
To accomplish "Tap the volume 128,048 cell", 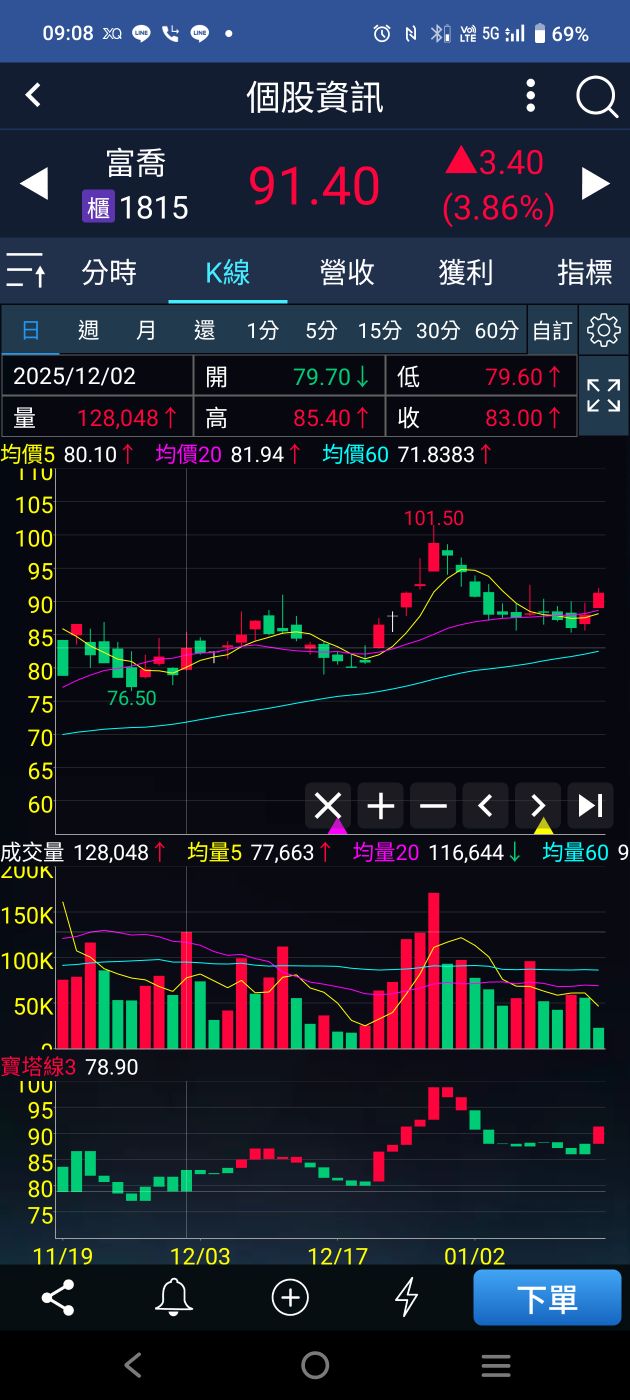I will pos(97,417).
